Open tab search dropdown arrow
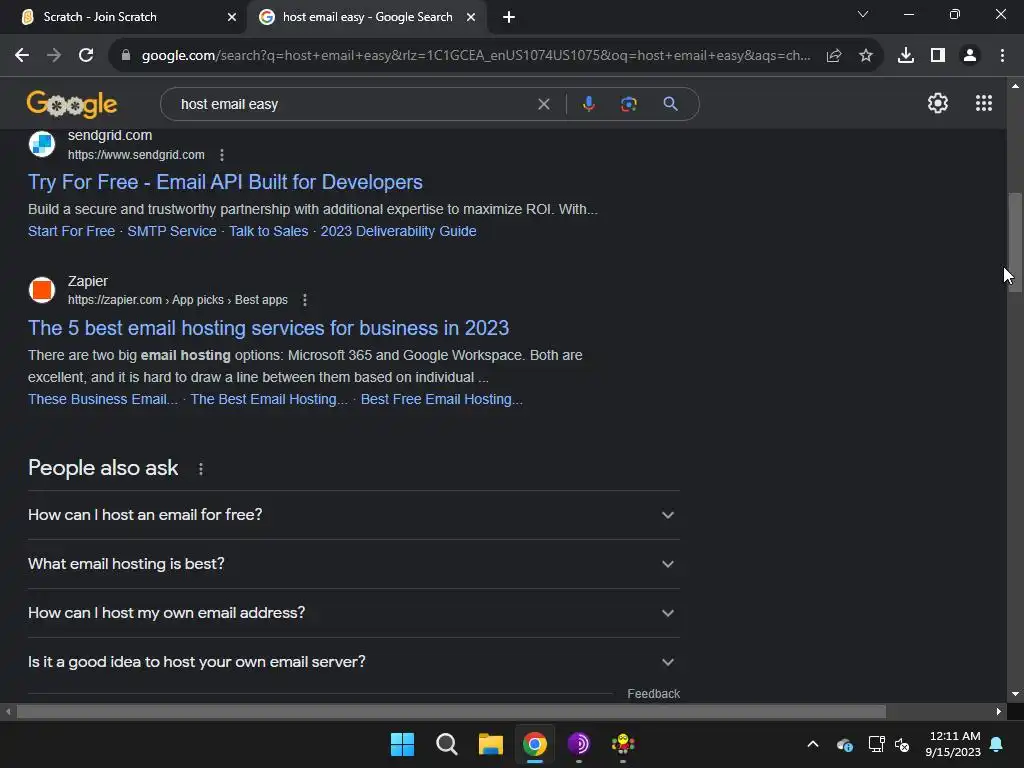This screenshot has height=768, width=1024. (863, 14)
